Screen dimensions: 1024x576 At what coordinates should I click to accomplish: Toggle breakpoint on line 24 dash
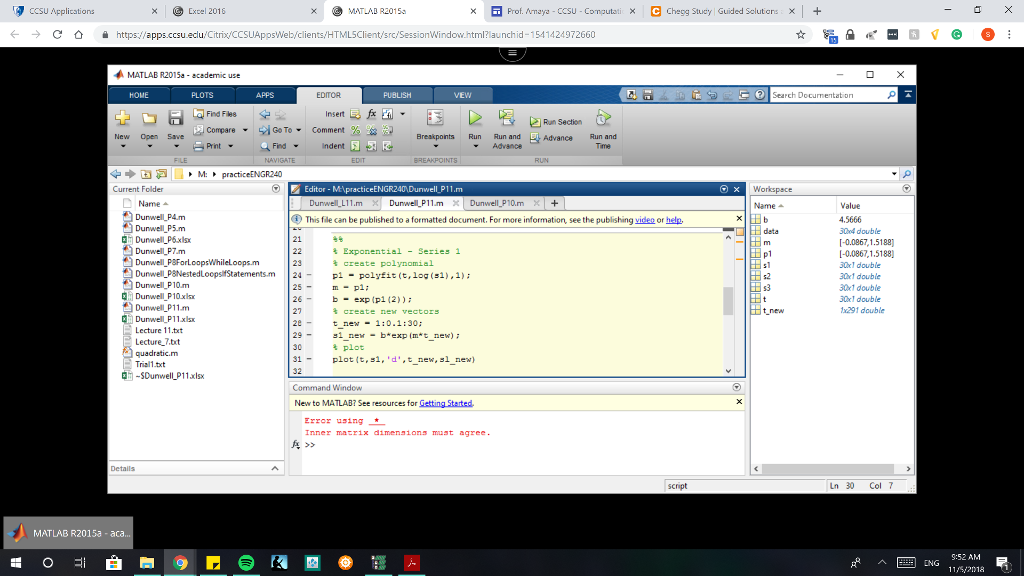(x=311, y=274)
